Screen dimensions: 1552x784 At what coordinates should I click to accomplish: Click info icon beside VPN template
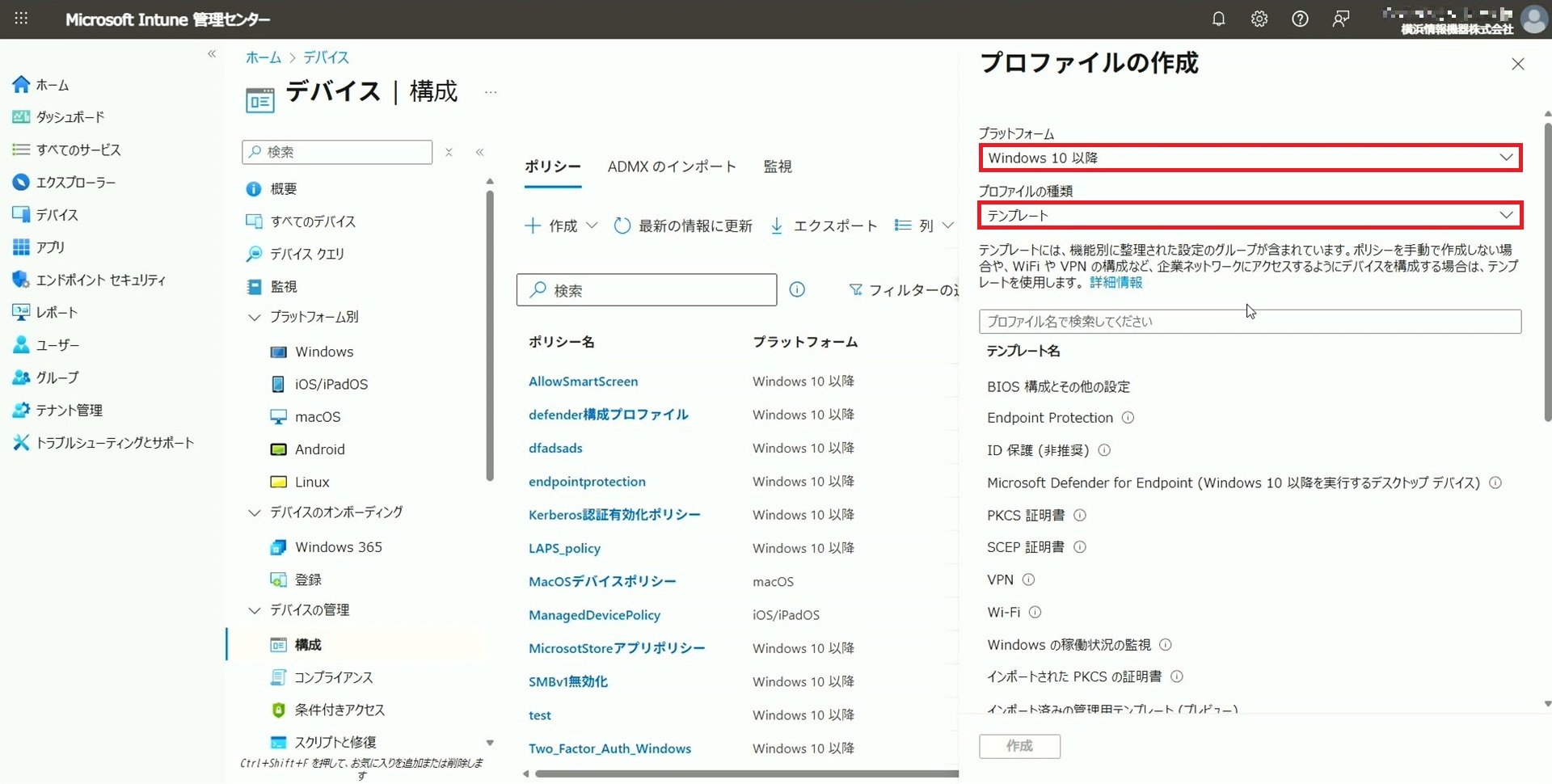tap(1028, 580)
